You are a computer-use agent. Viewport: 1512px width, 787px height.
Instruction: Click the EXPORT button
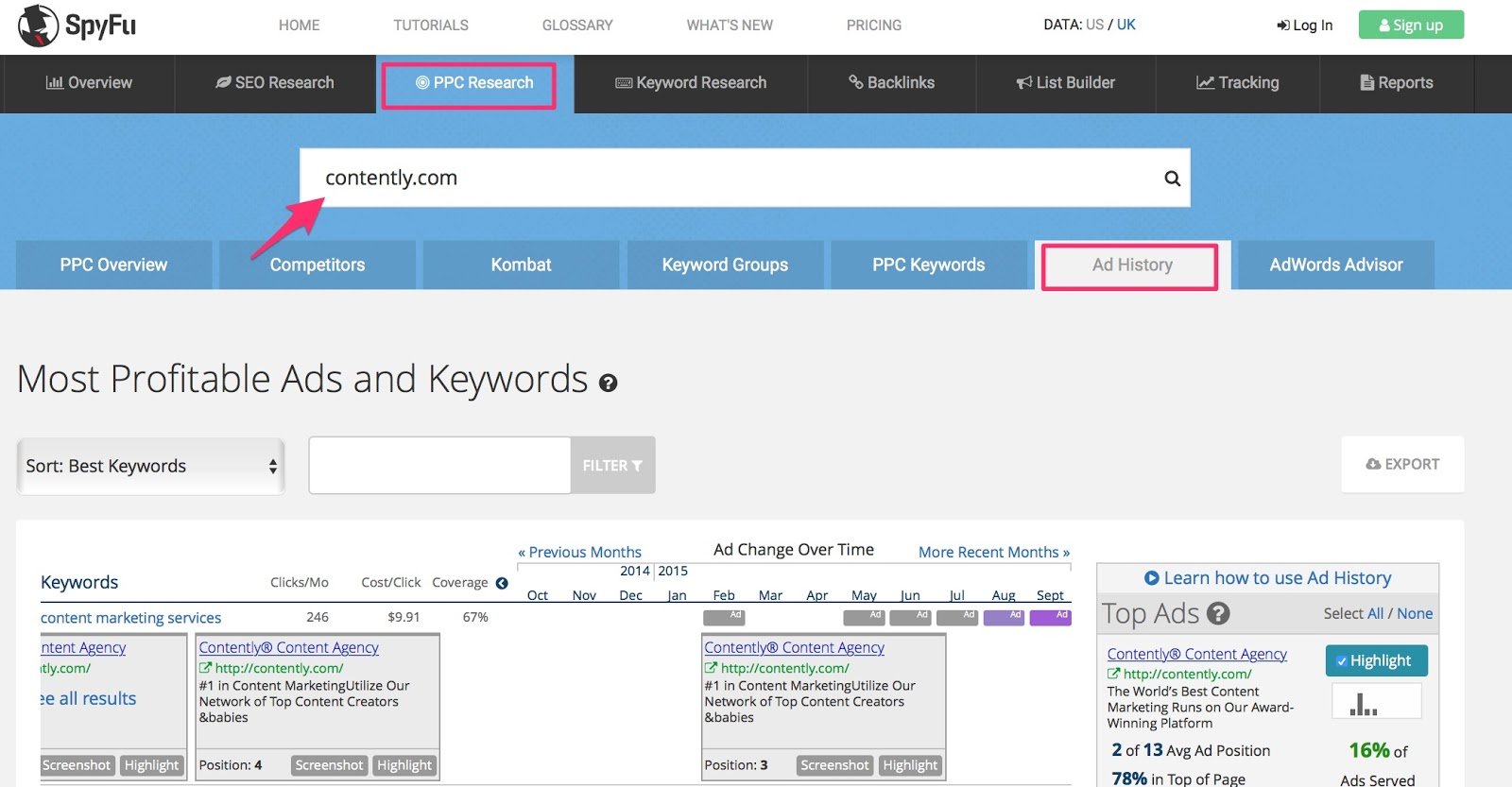1402,464
